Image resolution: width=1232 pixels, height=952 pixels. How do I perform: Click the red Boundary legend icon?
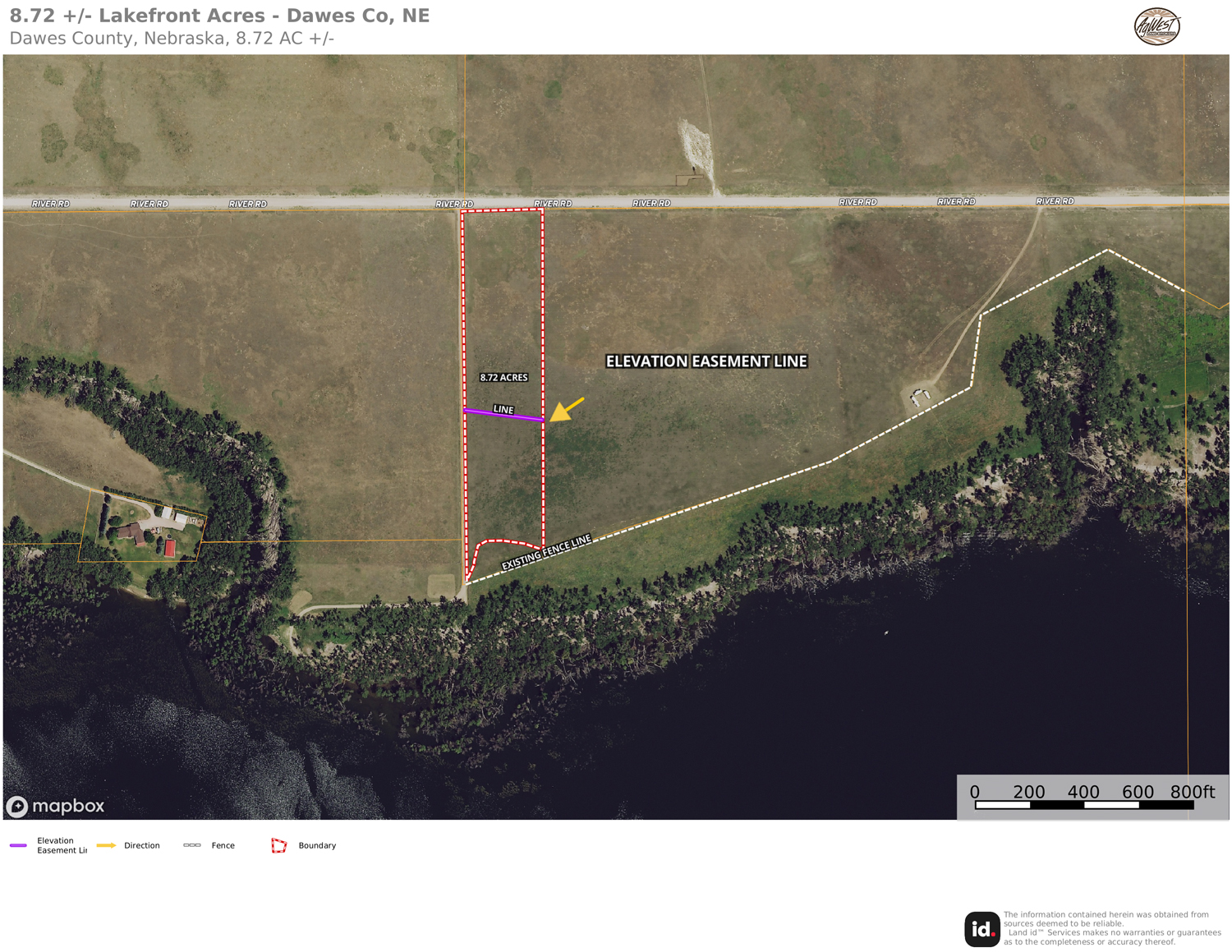click(x=279, y=845)
